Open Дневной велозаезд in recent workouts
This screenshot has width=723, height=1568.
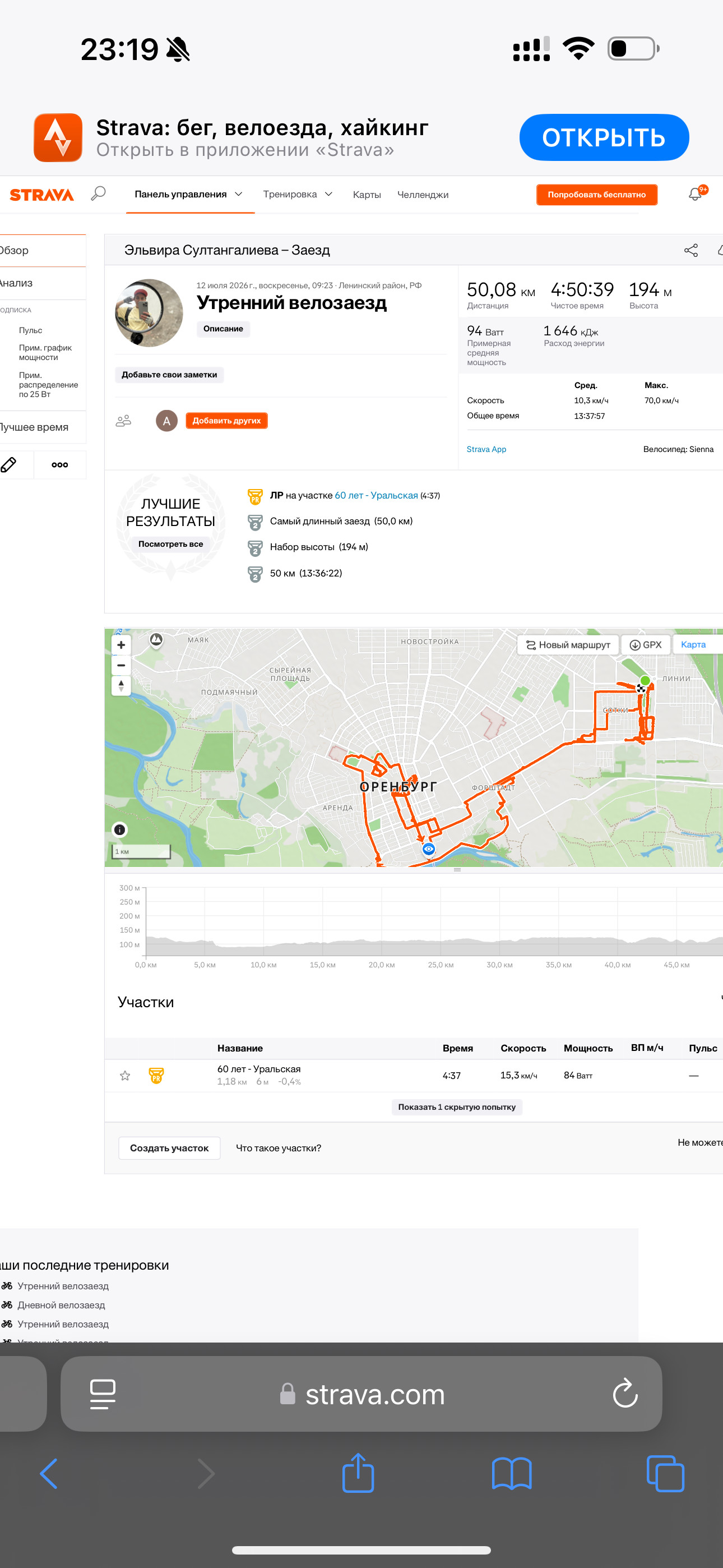[x=62, y=1305]
